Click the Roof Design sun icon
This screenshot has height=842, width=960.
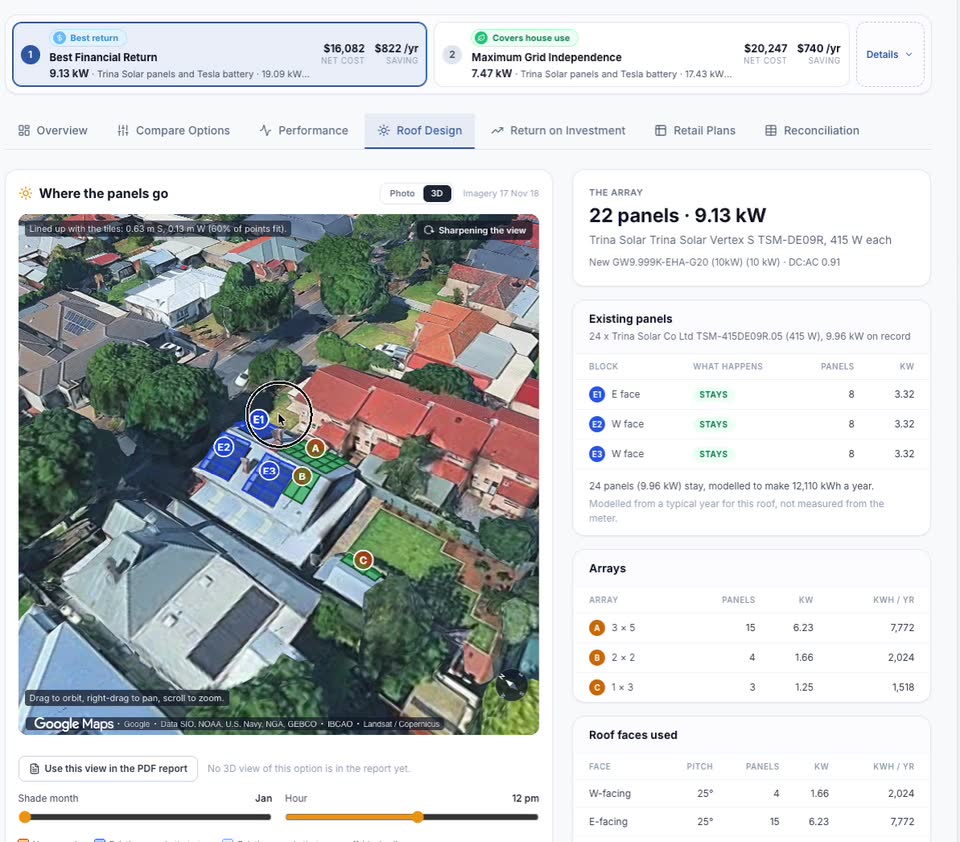pos(383,130)
